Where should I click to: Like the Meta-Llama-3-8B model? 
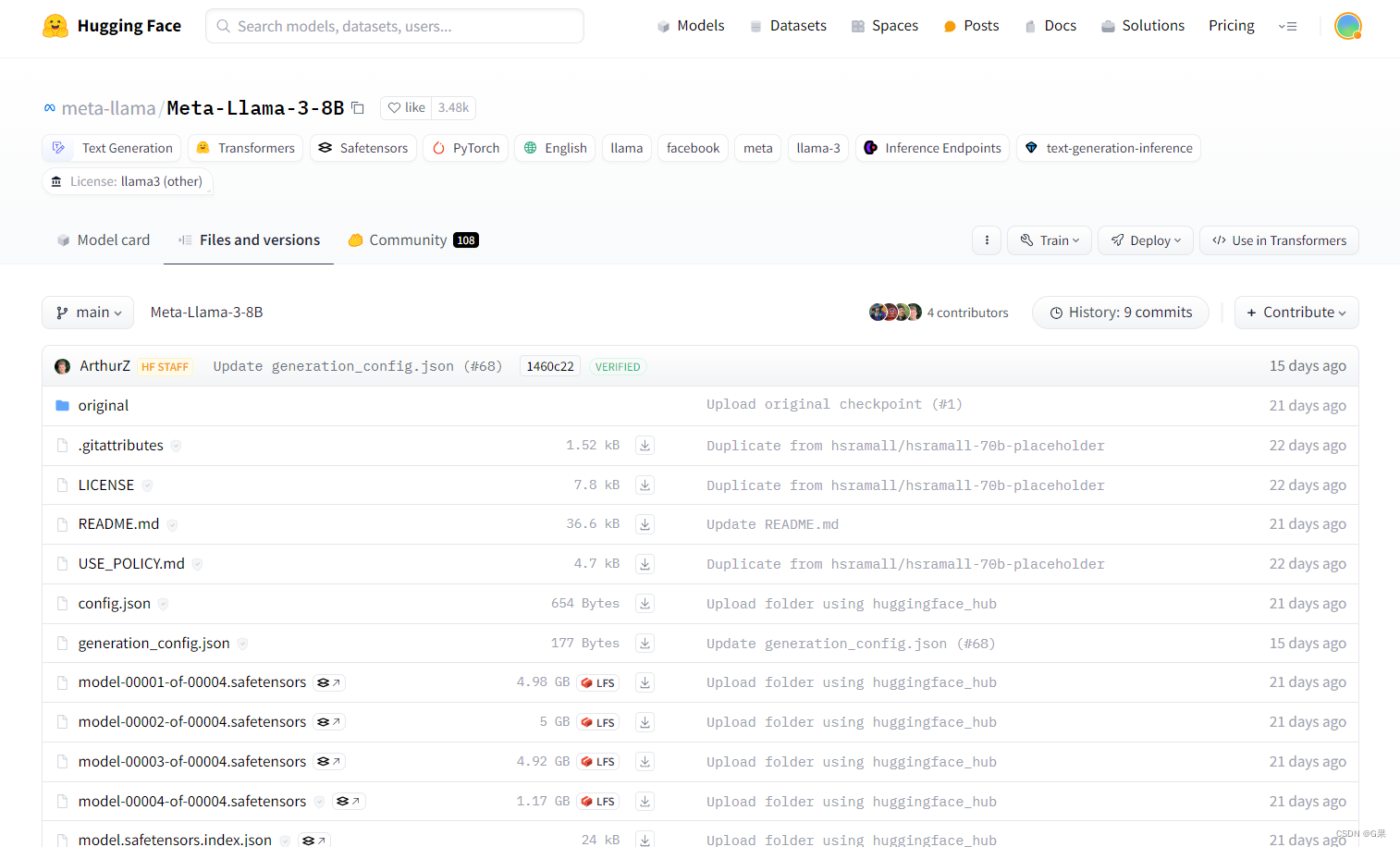point(406,108)
